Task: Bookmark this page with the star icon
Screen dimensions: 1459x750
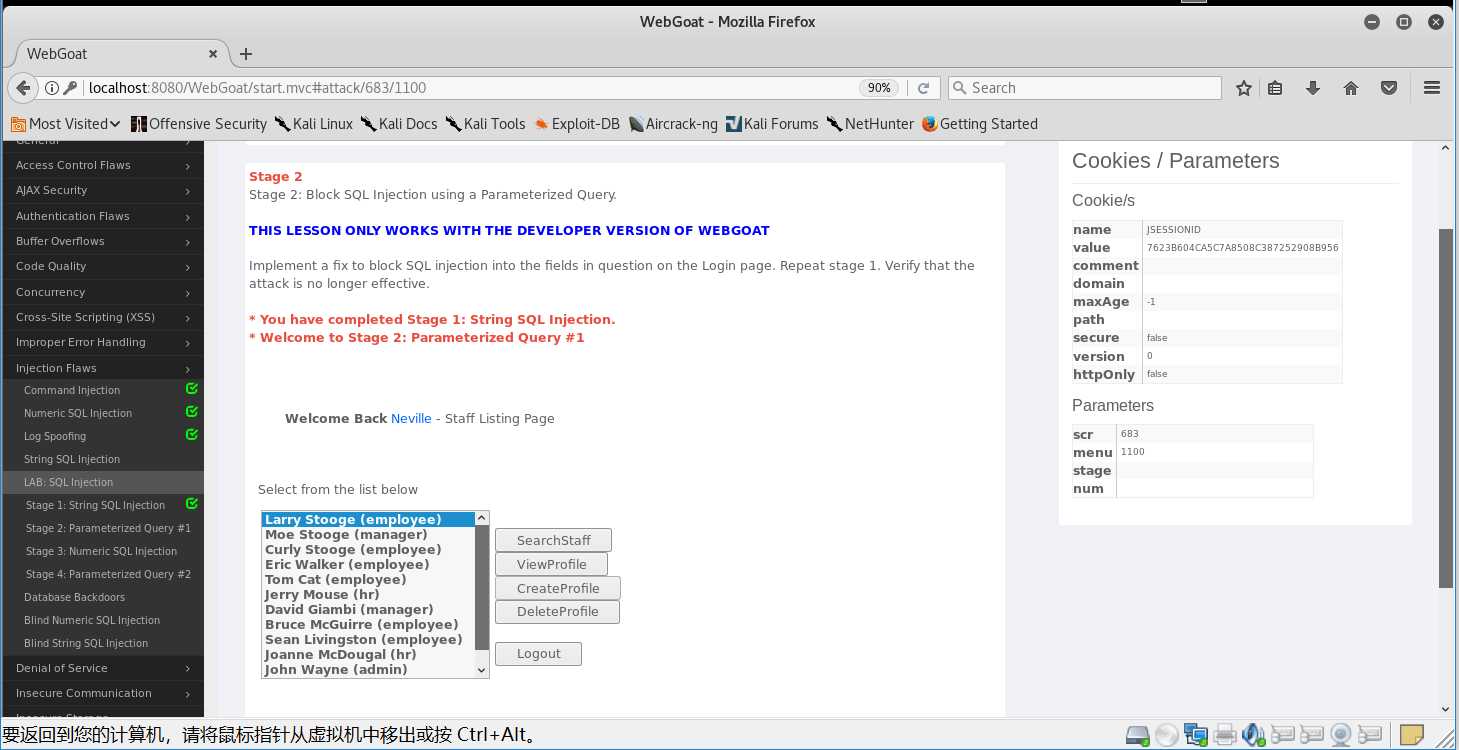Action: coord(1244,88)
